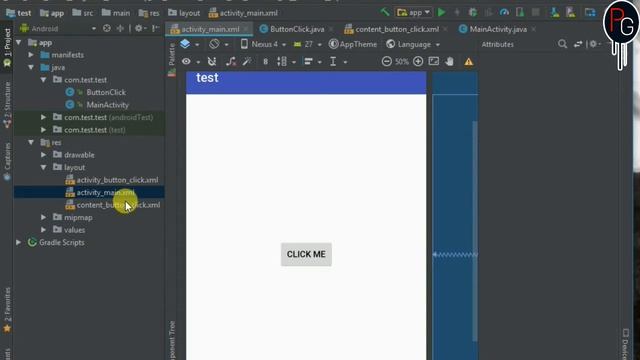640x360 pixels.
Task: Toggle autoconnect magnet icon
Action: (212, 62)
